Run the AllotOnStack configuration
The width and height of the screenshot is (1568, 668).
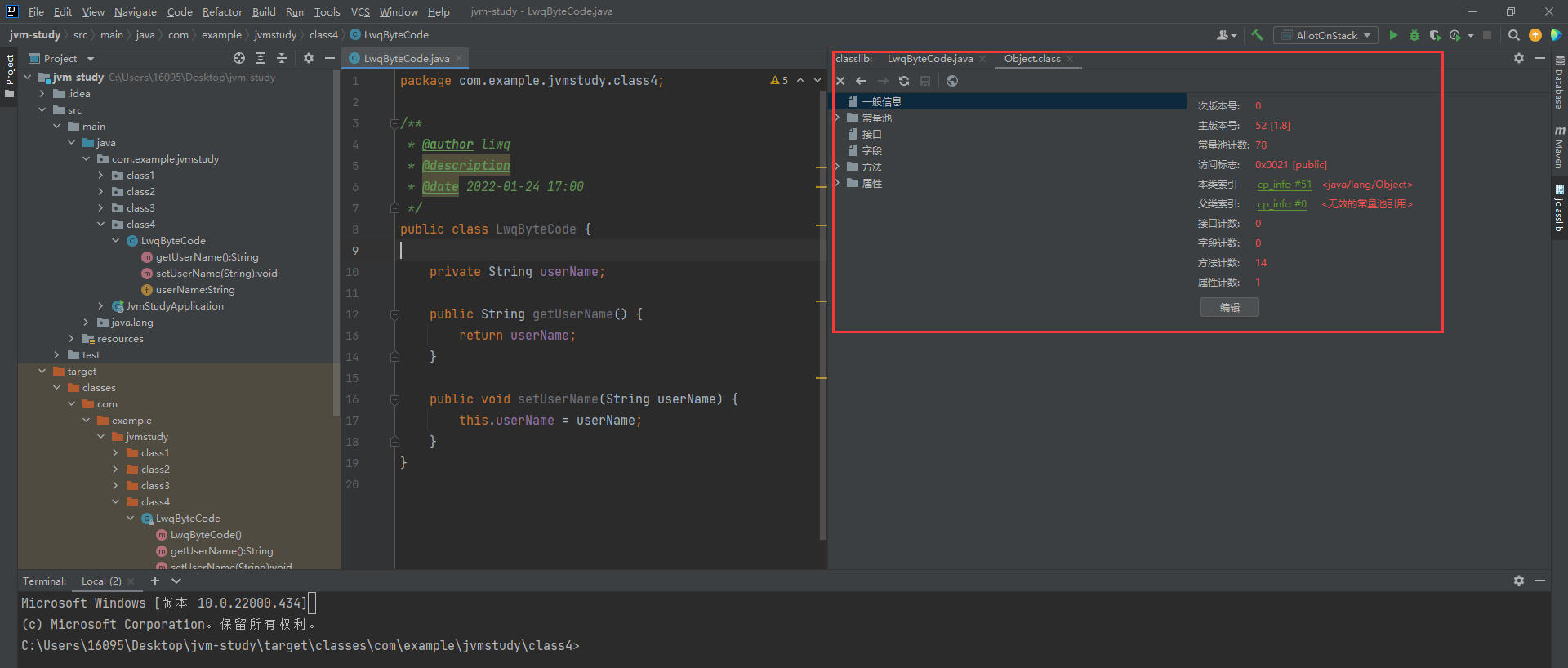coord(1393,35)
